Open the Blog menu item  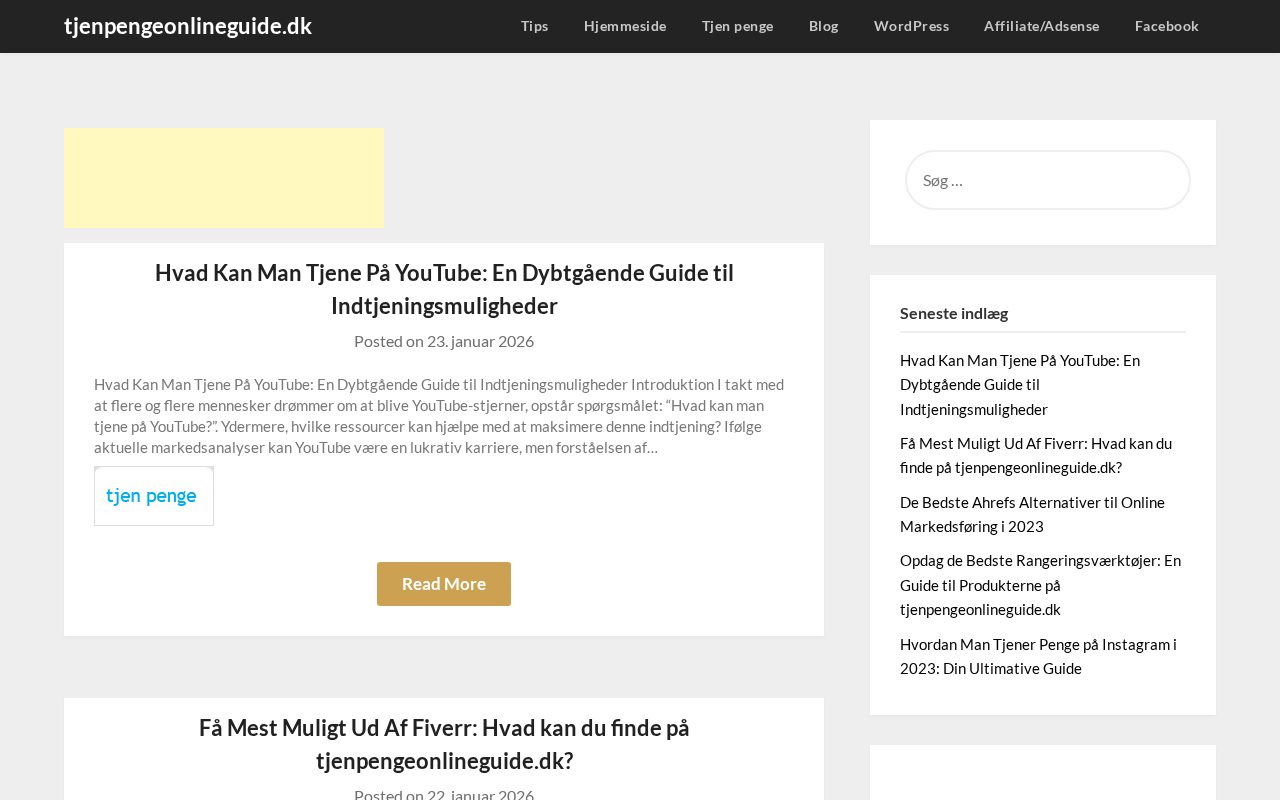point(824,26)
